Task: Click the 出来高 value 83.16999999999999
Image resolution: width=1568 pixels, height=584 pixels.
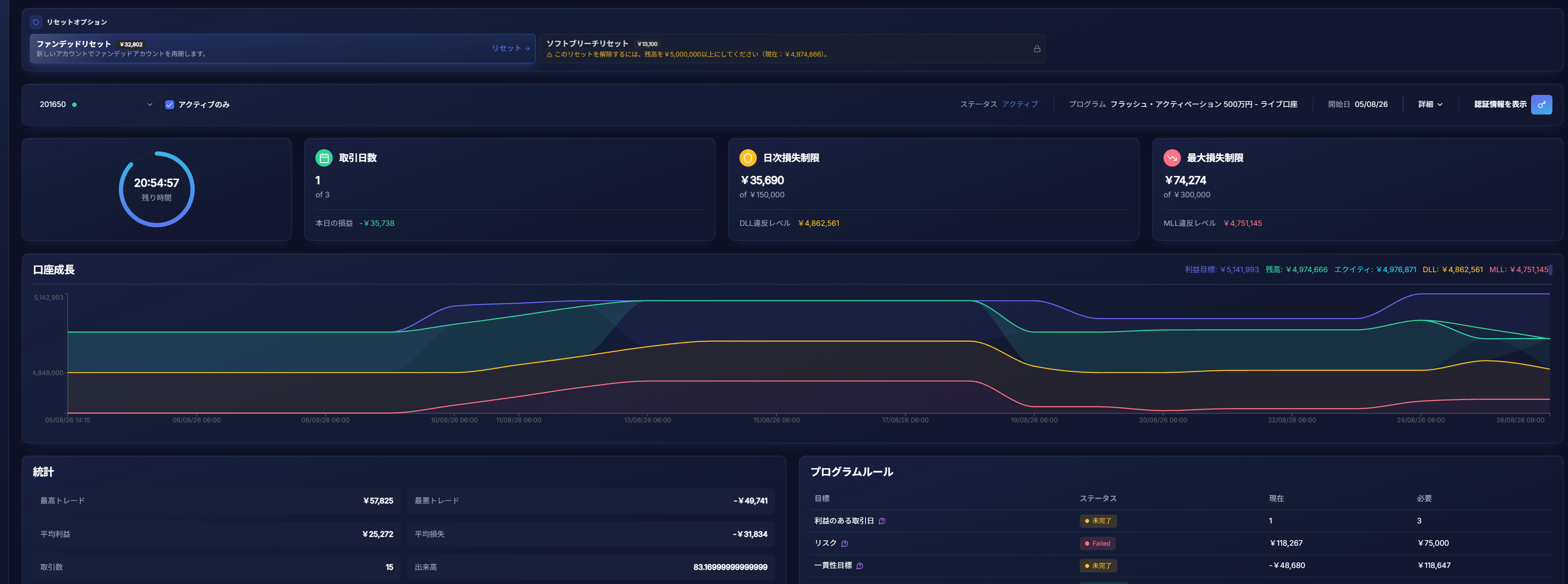Action: 730,567
